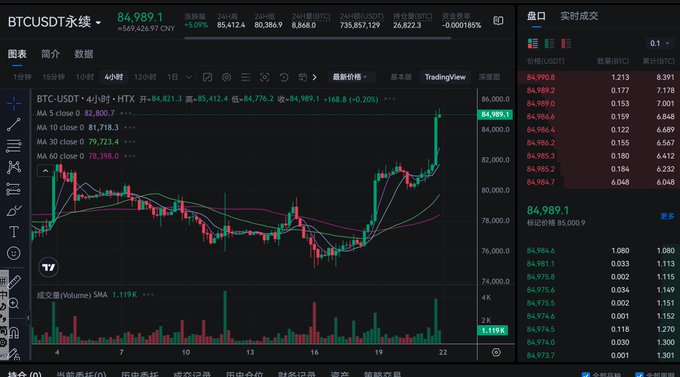
Task: Click the undo/reset chart icon
Action: click(x=284, y=77)
